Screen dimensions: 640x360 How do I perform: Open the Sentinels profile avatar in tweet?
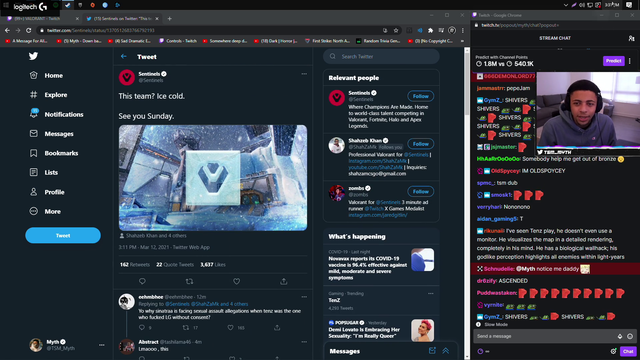click(x=127, y=77)
